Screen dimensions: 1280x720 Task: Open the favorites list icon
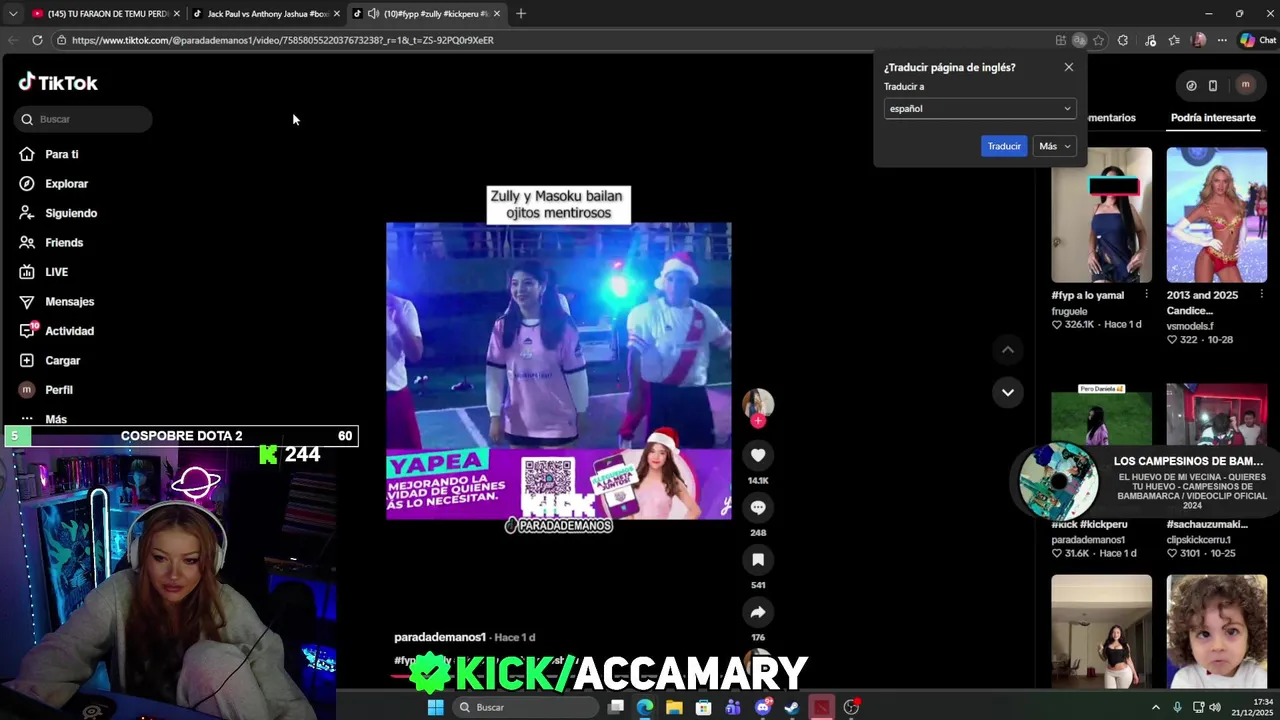click(1174, 40)
